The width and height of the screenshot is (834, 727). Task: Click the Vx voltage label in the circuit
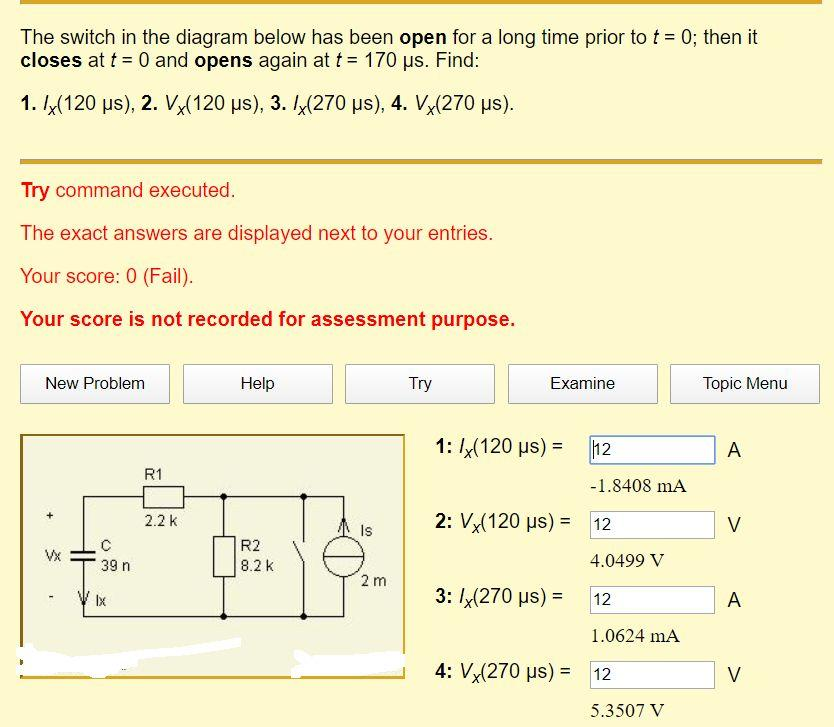[53, 556]
